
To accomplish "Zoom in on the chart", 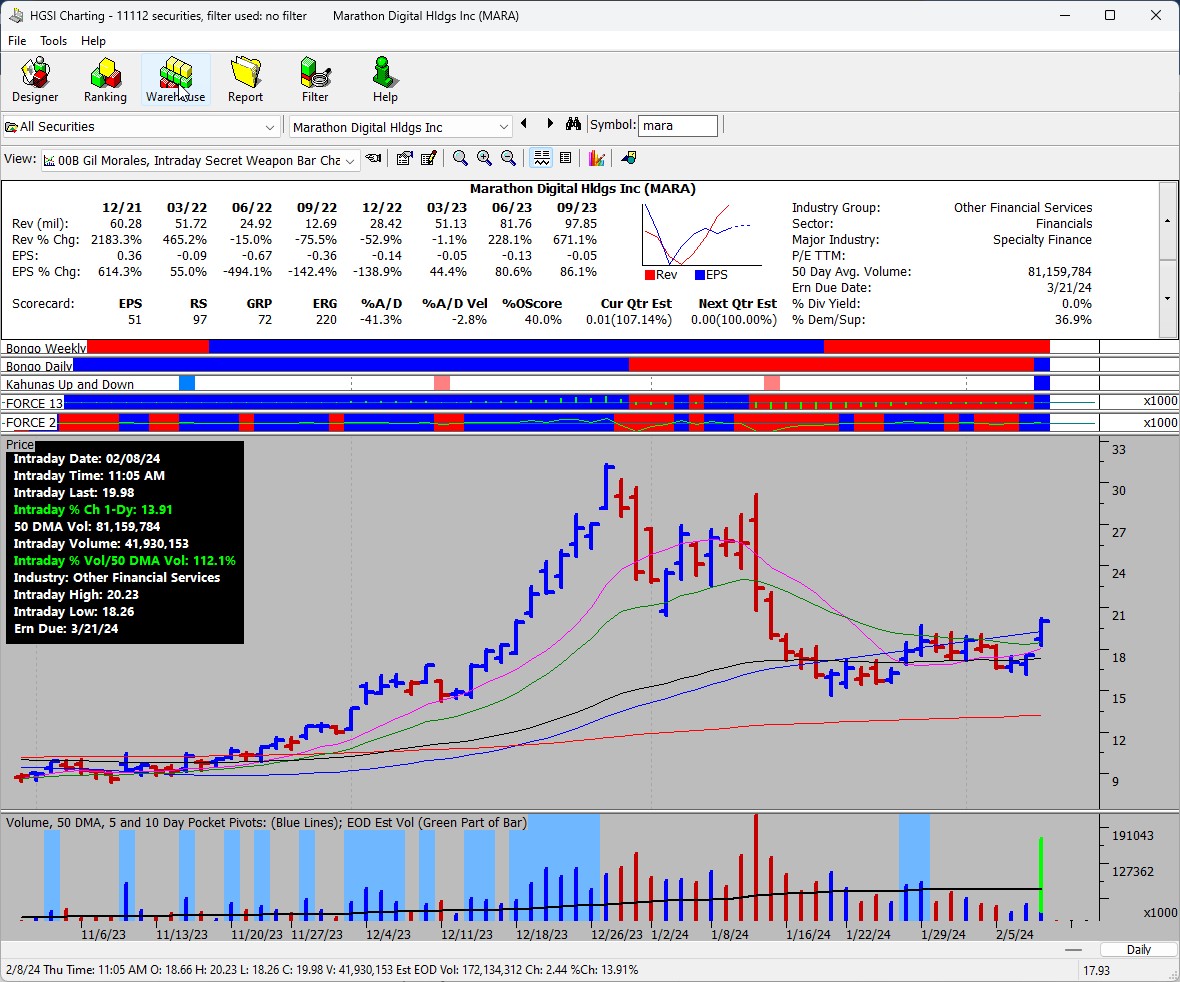I will (x=484, y=158).
